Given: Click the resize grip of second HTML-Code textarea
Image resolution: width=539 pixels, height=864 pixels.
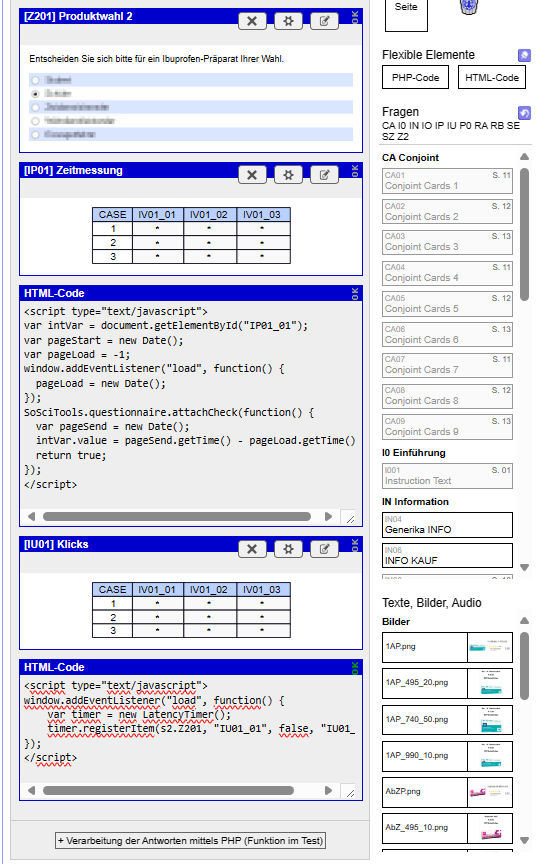Looking at the screenshot, I should coord(350,792).
